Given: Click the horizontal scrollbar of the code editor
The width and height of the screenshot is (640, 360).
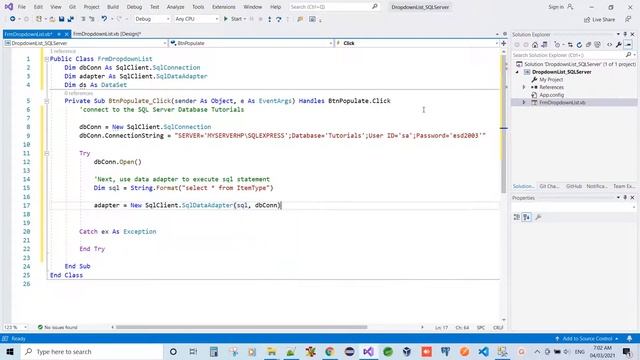Looking at the screenshot, I should click(242, 327).
